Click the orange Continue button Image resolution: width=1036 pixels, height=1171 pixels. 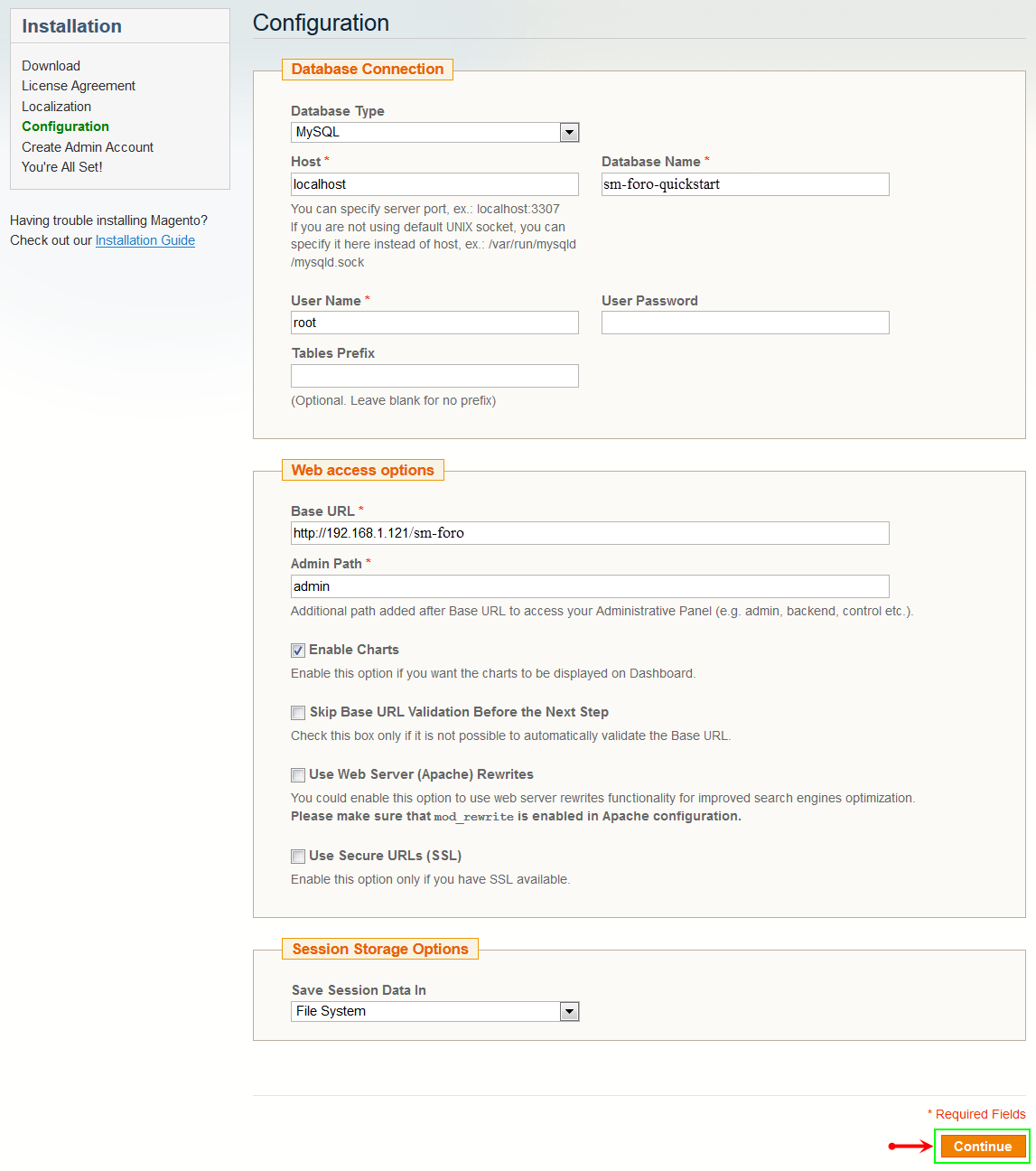[x=983, y=1147]
